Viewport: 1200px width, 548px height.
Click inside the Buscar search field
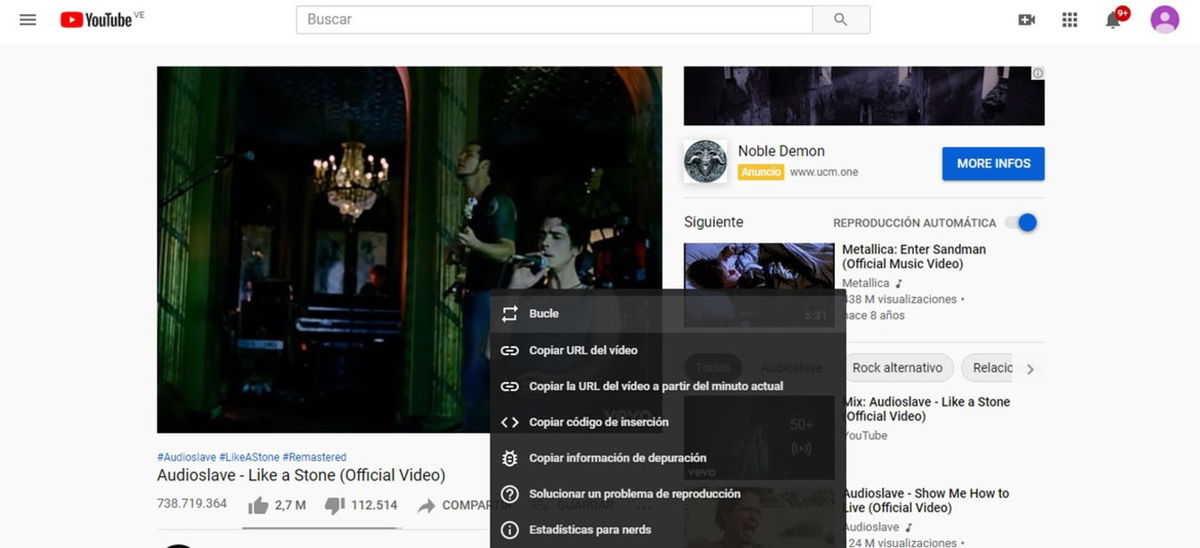pos(554,19)
